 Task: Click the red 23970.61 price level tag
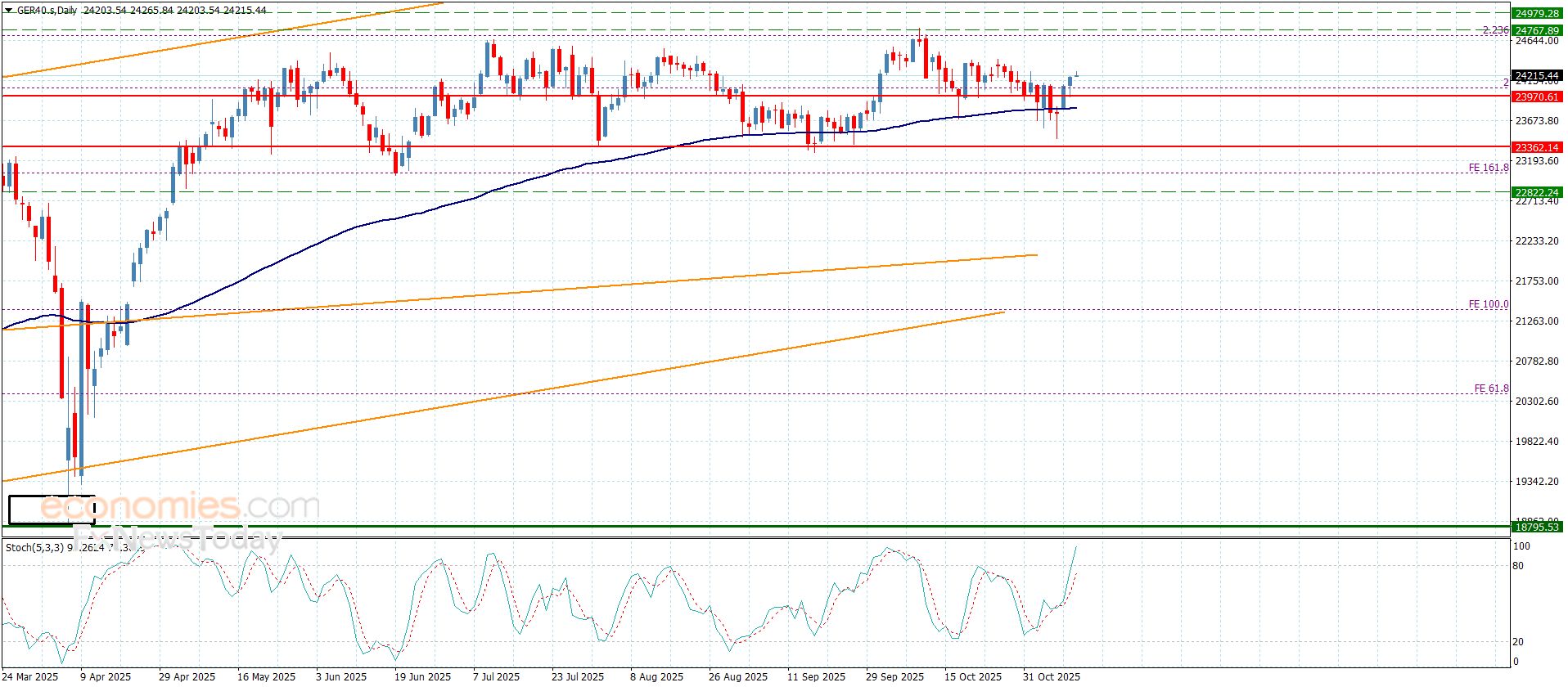pyautogui.click(x=1536, y=97)
